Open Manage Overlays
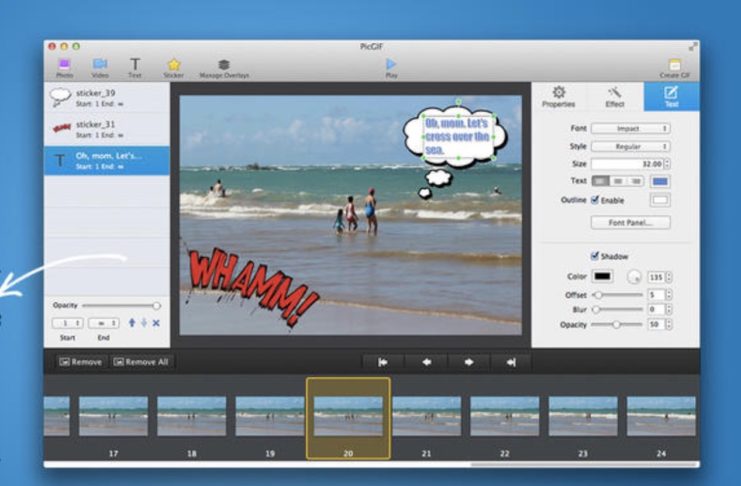 pyautogui.click(x=224, y=64)
